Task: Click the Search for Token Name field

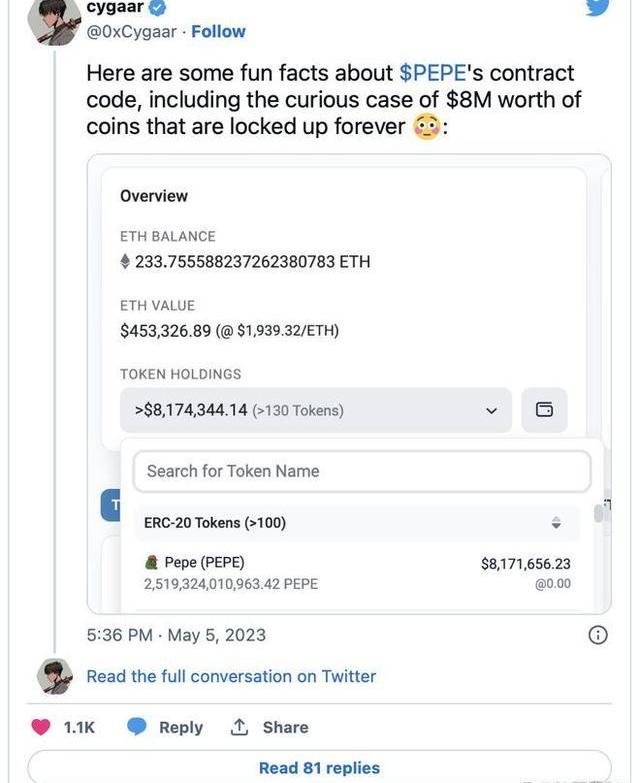Action: coord(362,471)
